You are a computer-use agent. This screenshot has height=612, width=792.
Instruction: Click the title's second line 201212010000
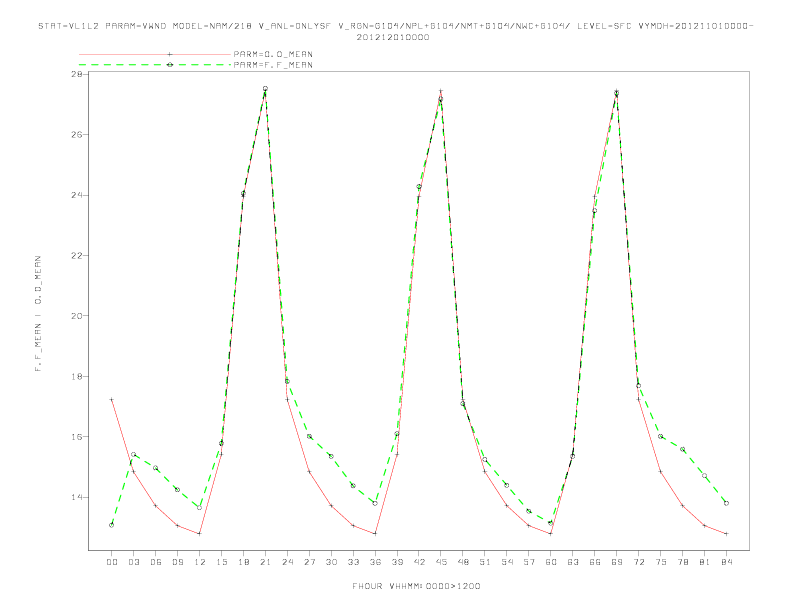click(393, 37)
